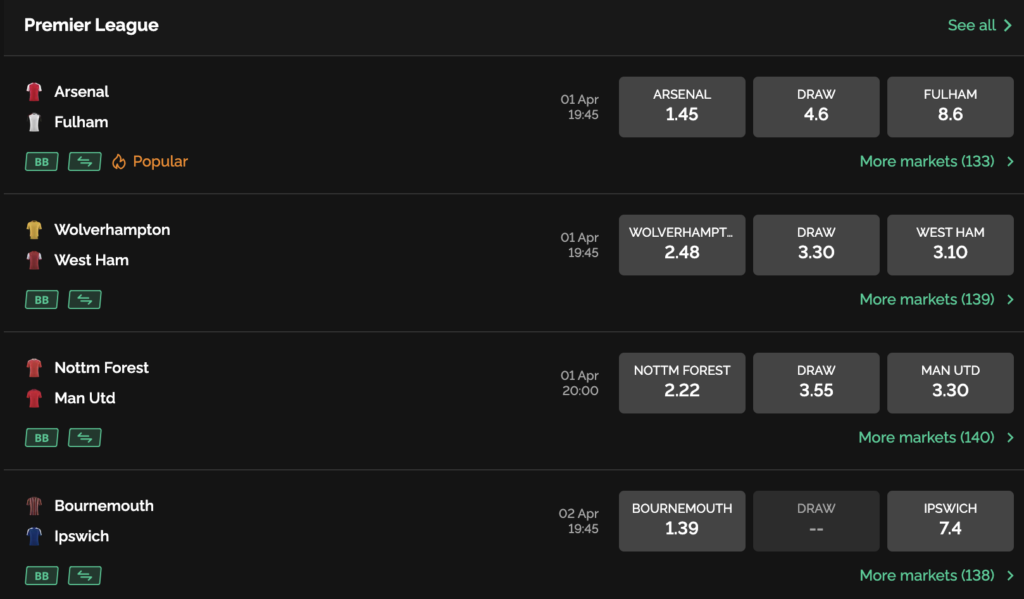Add West Ham 3.10 to your selections
Image resolution: width=1024 pixels, height=599 pixels.
950,244
